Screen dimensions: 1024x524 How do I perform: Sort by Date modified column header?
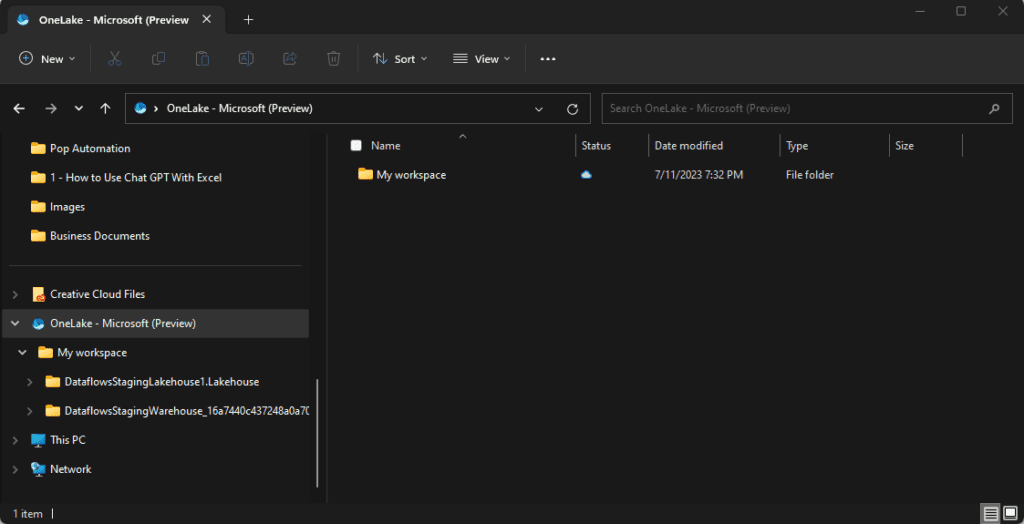click(x=688, y=146)
